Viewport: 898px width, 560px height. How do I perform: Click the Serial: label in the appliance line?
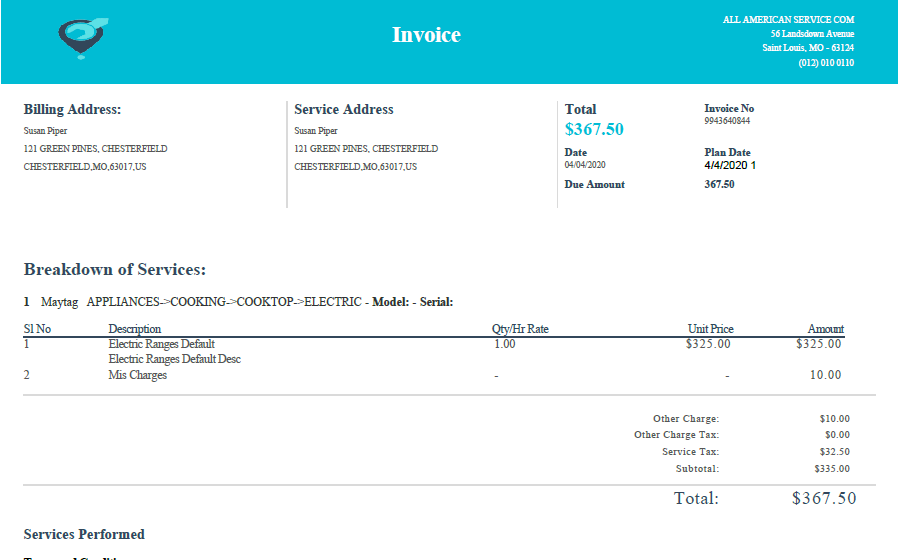[436, 302]
